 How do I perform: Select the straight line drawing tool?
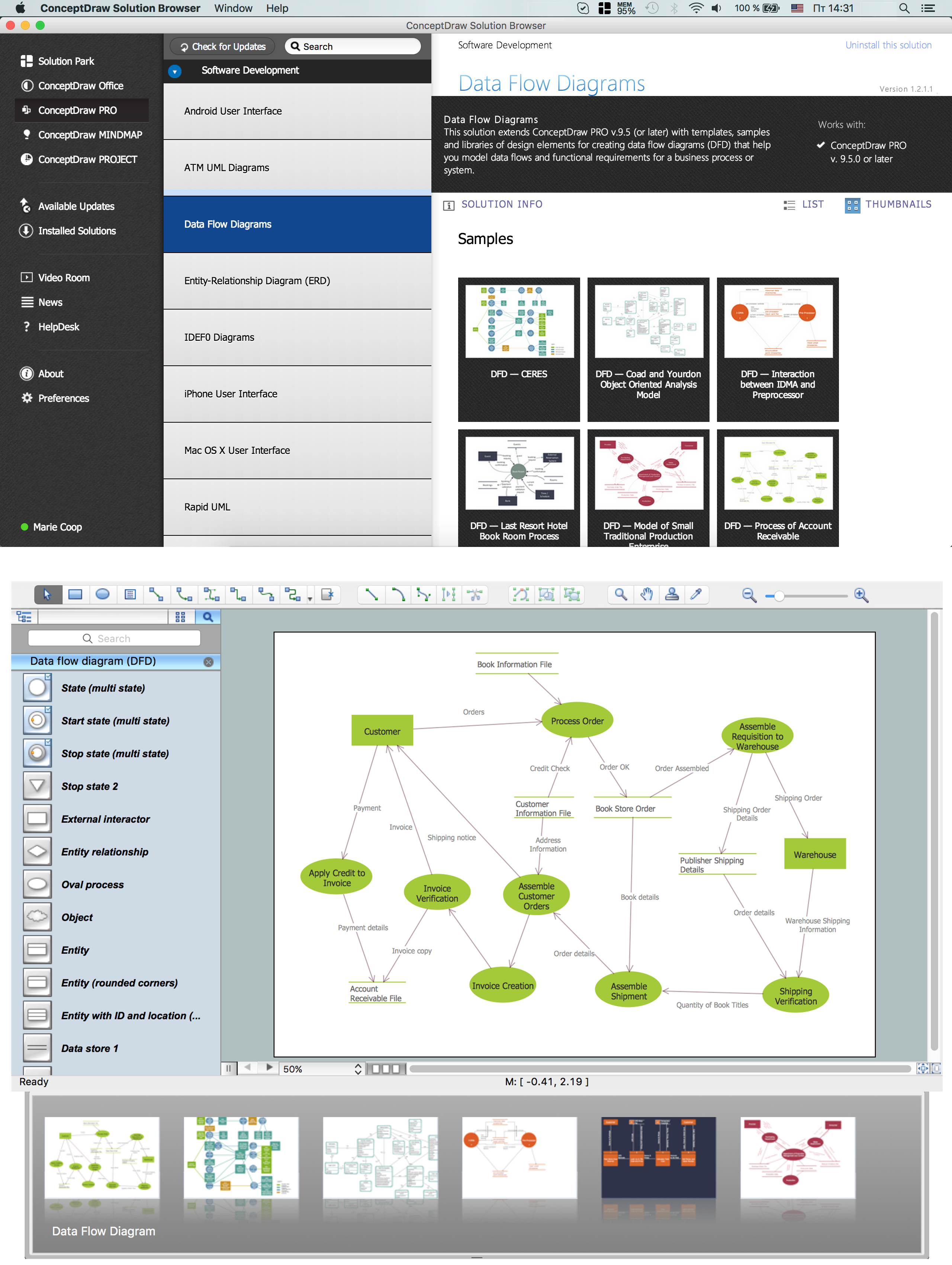371,595
